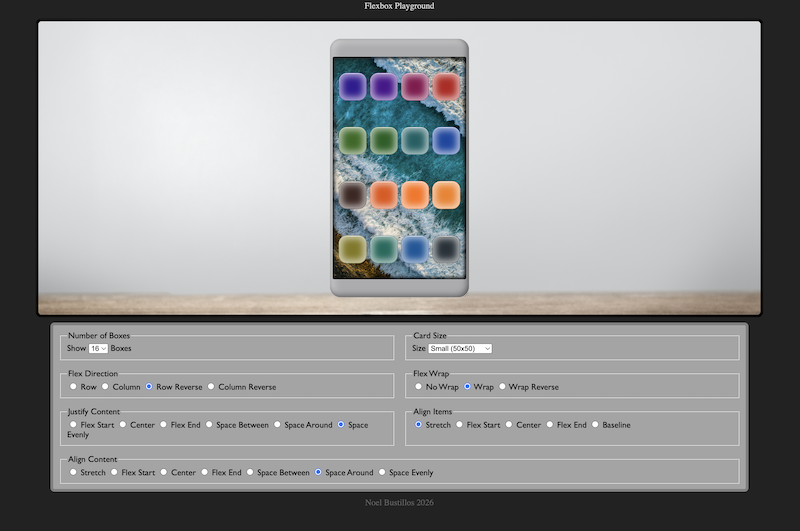
Task: Click the Noel Bustillos 2026 footer text
Action: point(399,502)
